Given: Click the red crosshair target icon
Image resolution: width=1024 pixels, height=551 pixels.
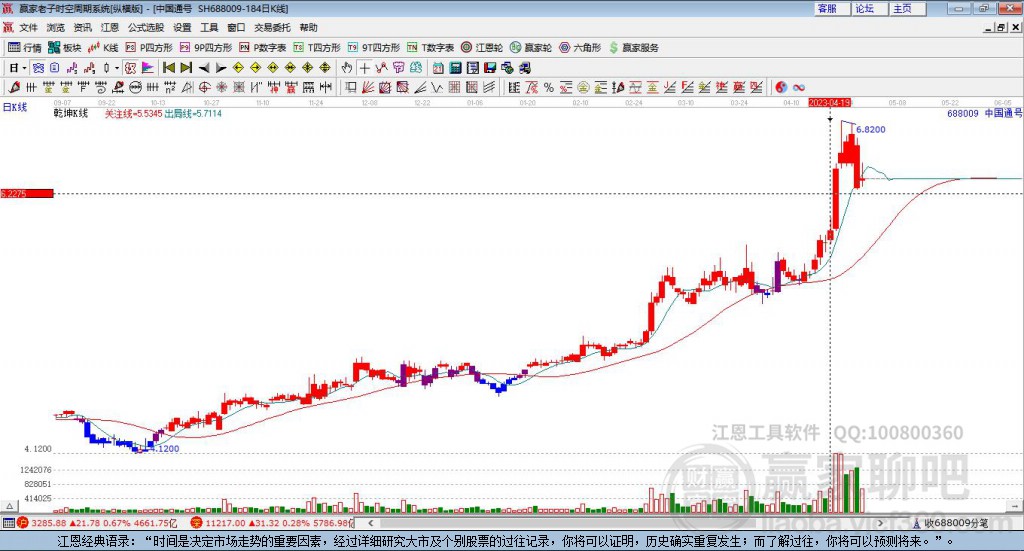Looking at the screenshot, I should point(204,87).
